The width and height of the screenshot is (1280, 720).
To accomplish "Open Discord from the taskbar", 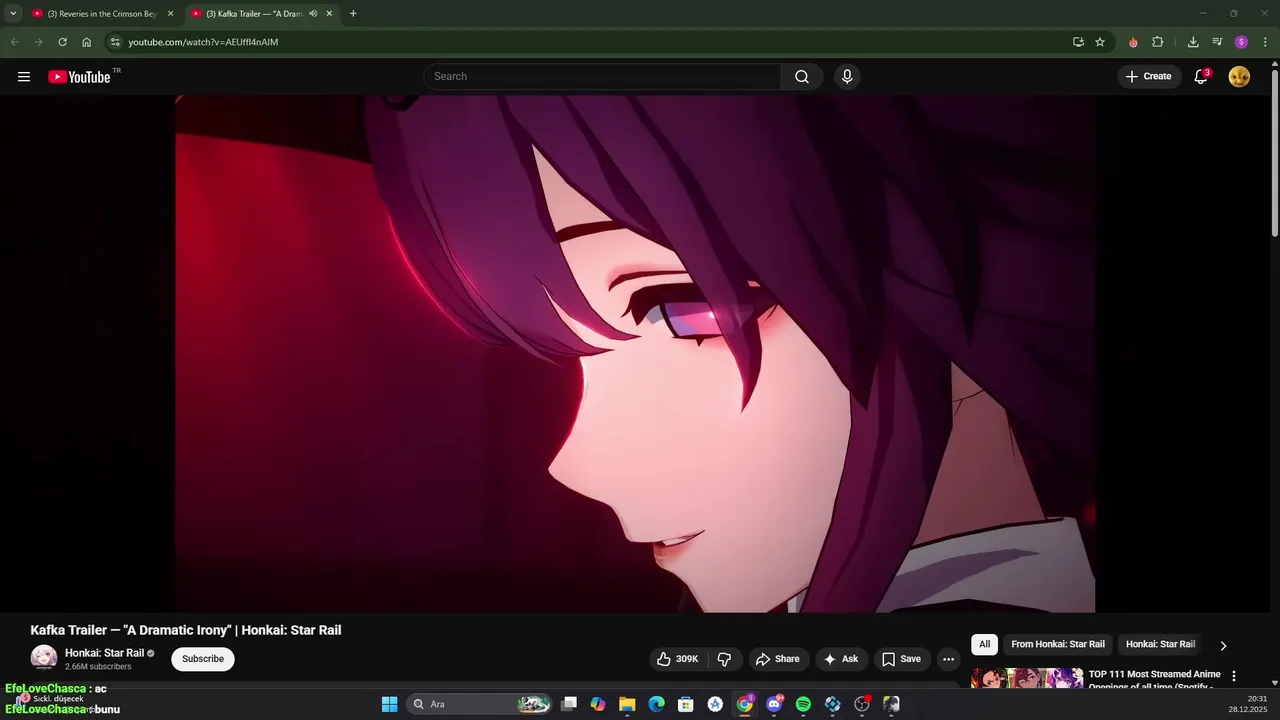I will (x=774, y=704).
